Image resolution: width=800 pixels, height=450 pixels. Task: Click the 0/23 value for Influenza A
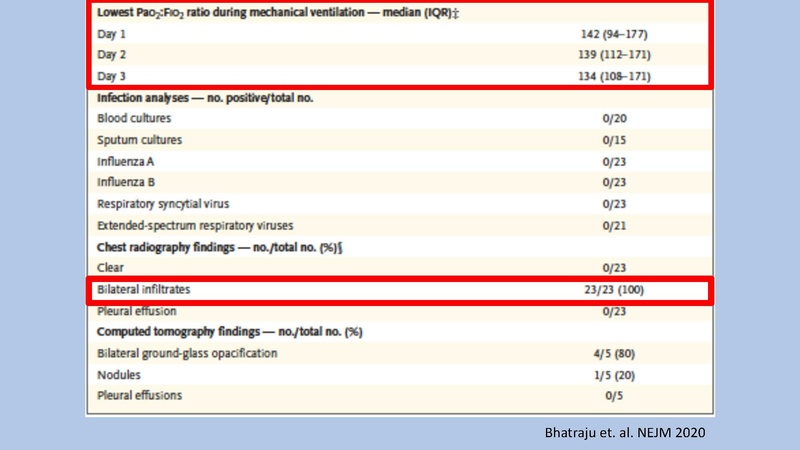(x=614, y=162)
